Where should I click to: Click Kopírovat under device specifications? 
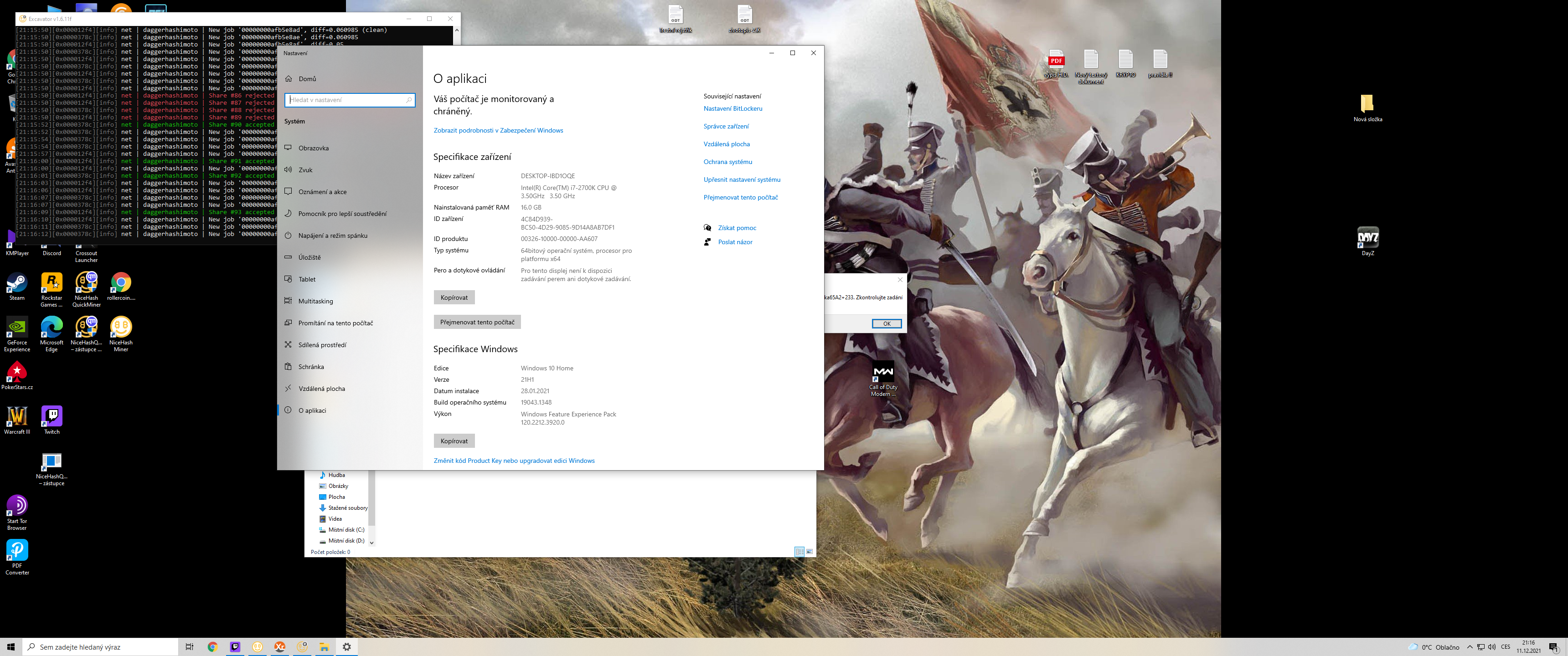(454, 297)
